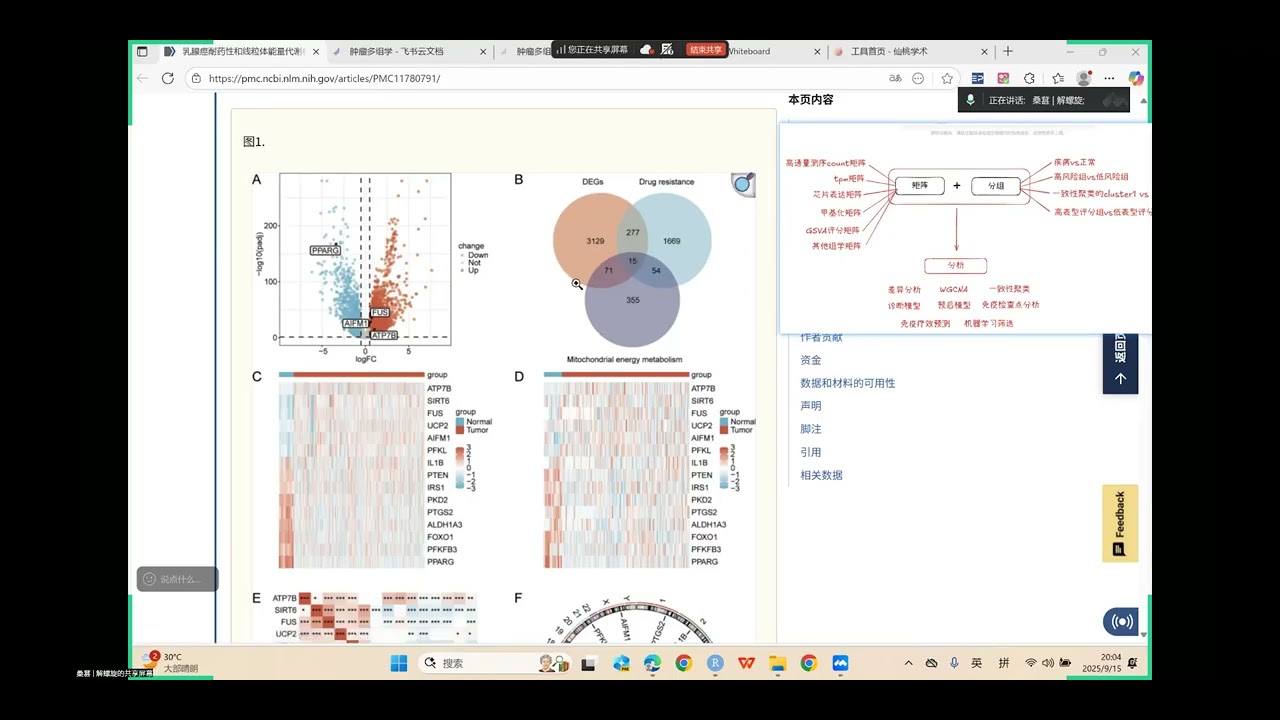Open the network Wi-Fi tray icon

tap(1030, 663)
